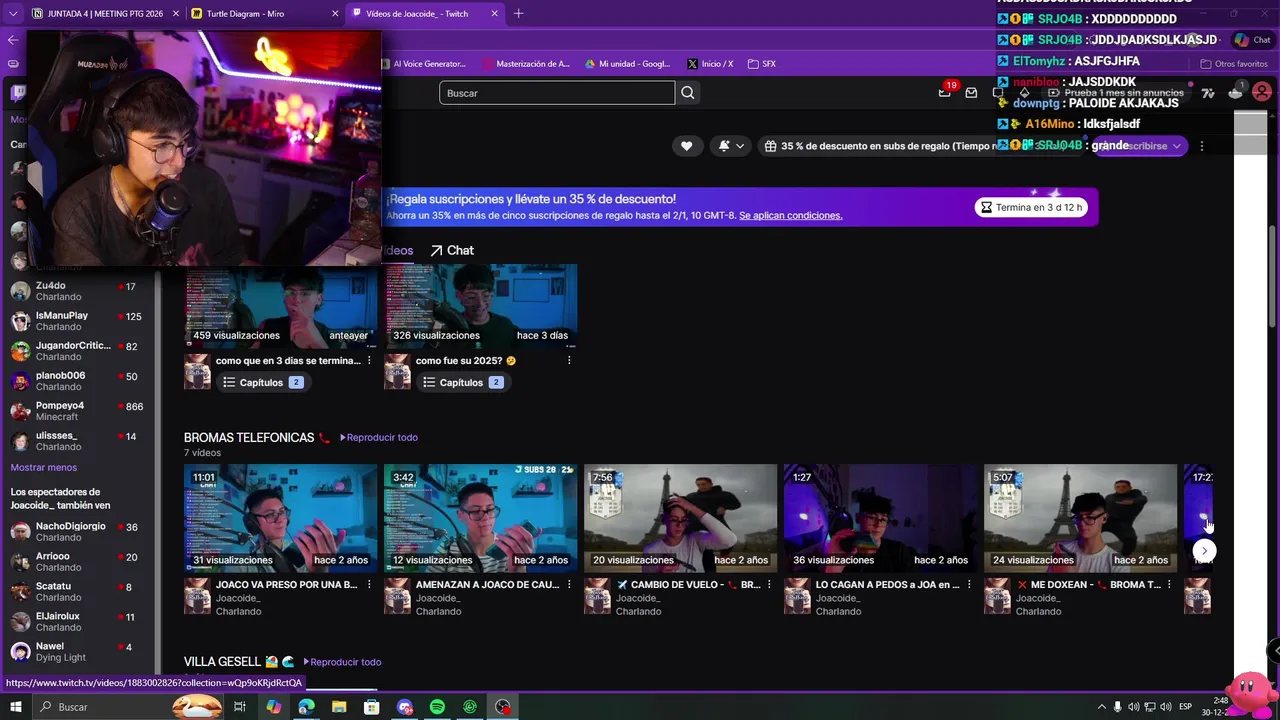
Task: Open the channel three-dots options menu
Action: [1201, 146]
